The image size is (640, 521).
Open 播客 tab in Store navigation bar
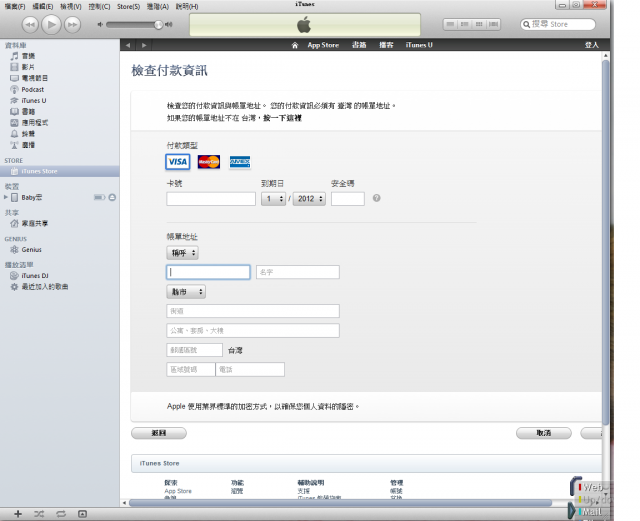[x=386, y=45]
